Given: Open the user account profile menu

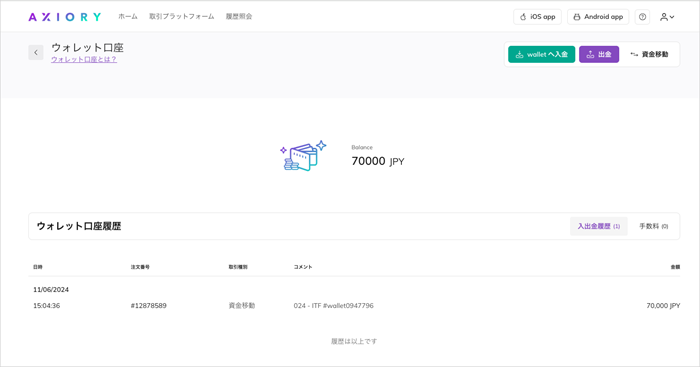Looking at the screenshot, I should pos(667,17).
